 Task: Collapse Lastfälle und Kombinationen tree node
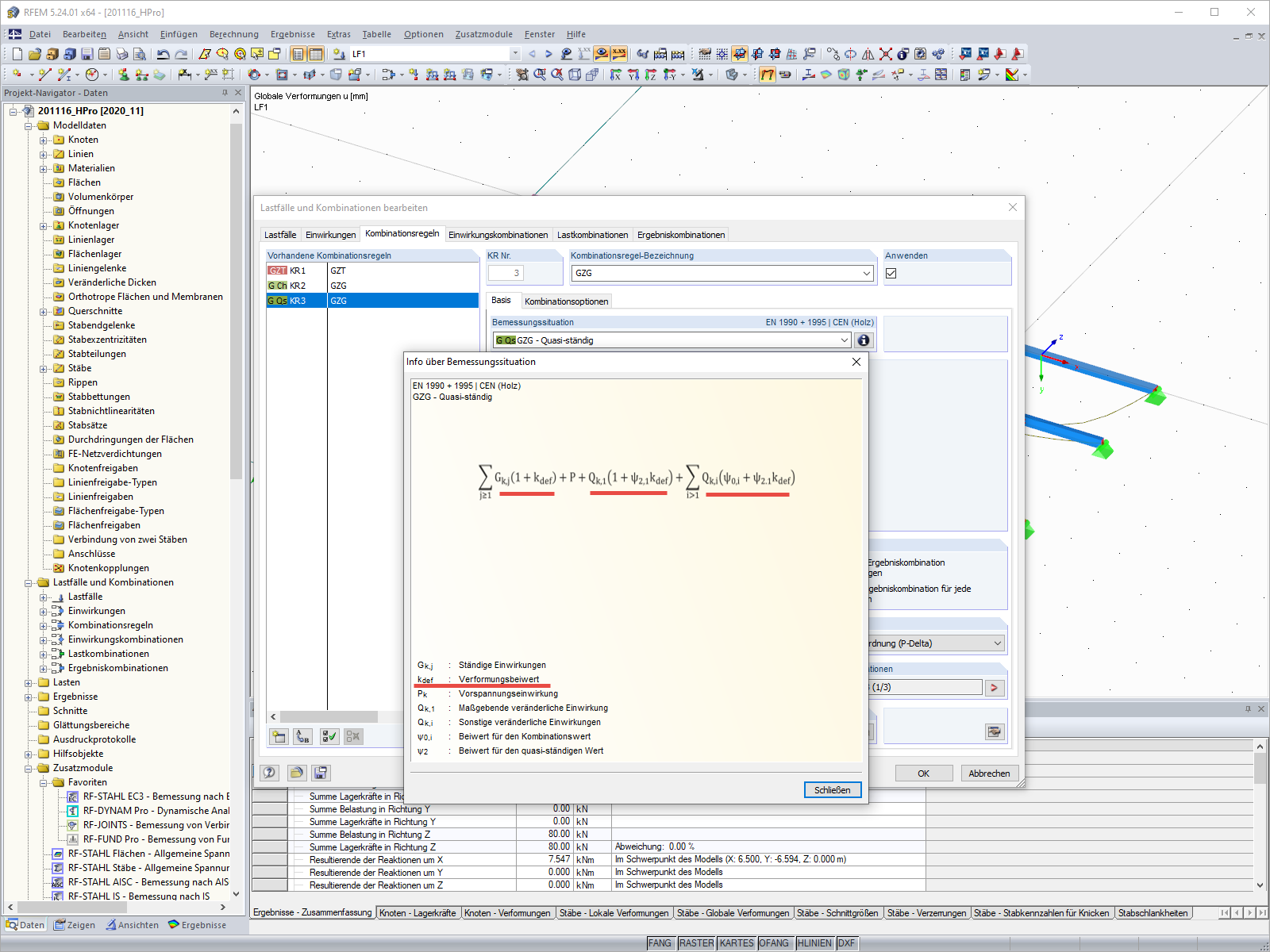pyautogui.click(x=29, y=582)
